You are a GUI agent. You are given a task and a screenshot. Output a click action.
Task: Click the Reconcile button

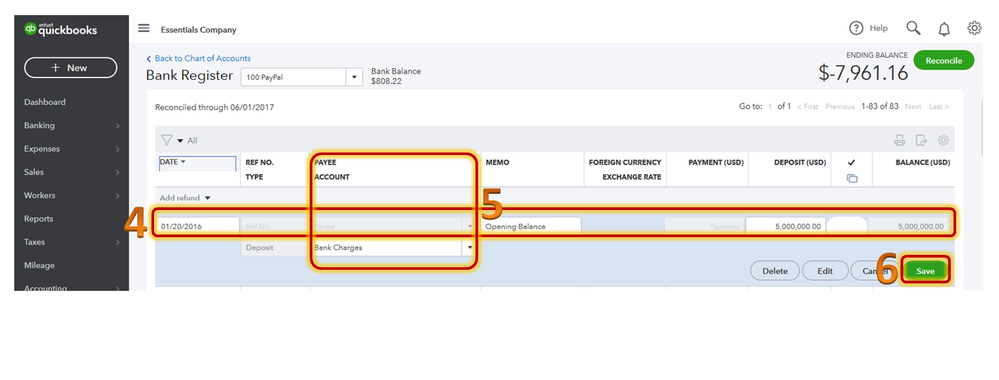(944, 60)
